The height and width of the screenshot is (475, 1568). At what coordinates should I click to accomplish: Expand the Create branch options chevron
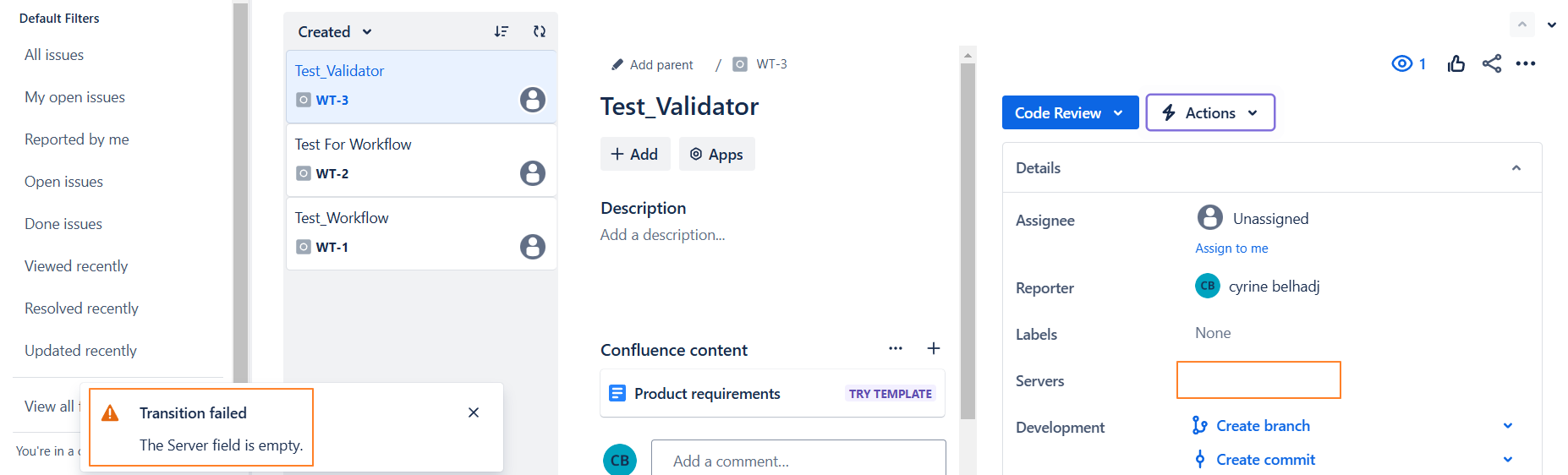point(1508,426)
